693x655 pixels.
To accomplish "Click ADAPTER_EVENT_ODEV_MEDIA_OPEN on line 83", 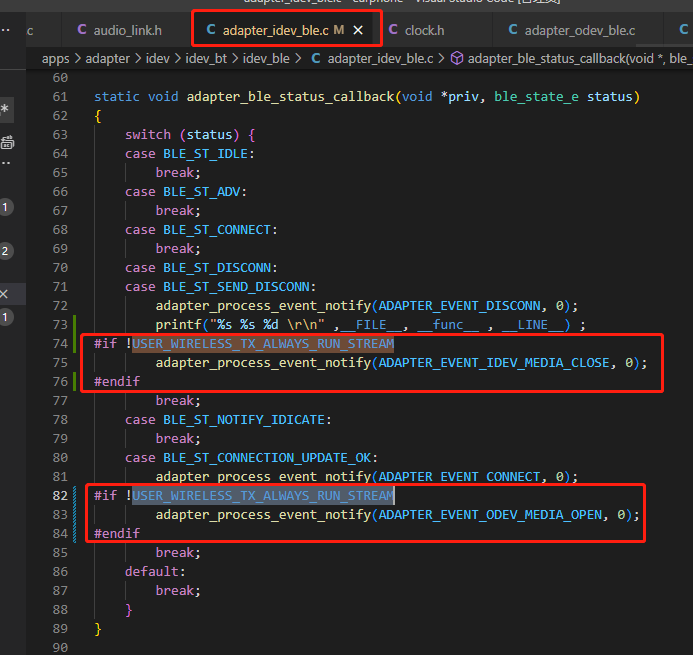I will click(491, 515).
